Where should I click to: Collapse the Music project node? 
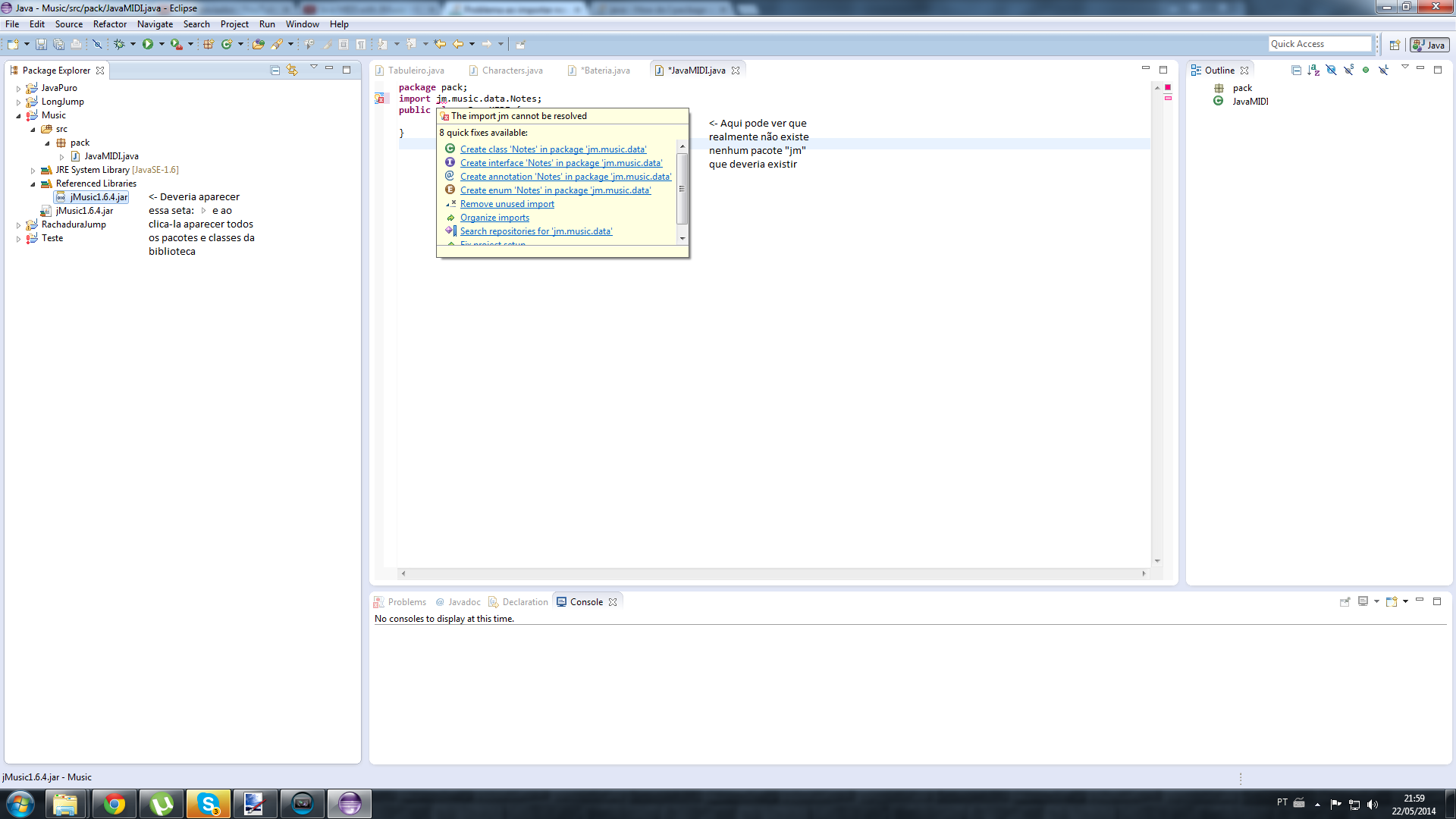point(19,116)
